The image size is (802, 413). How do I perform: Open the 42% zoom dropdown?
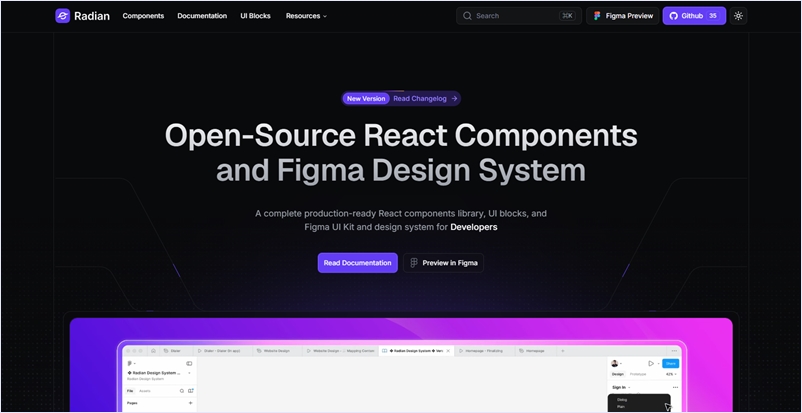coord(671,374)
